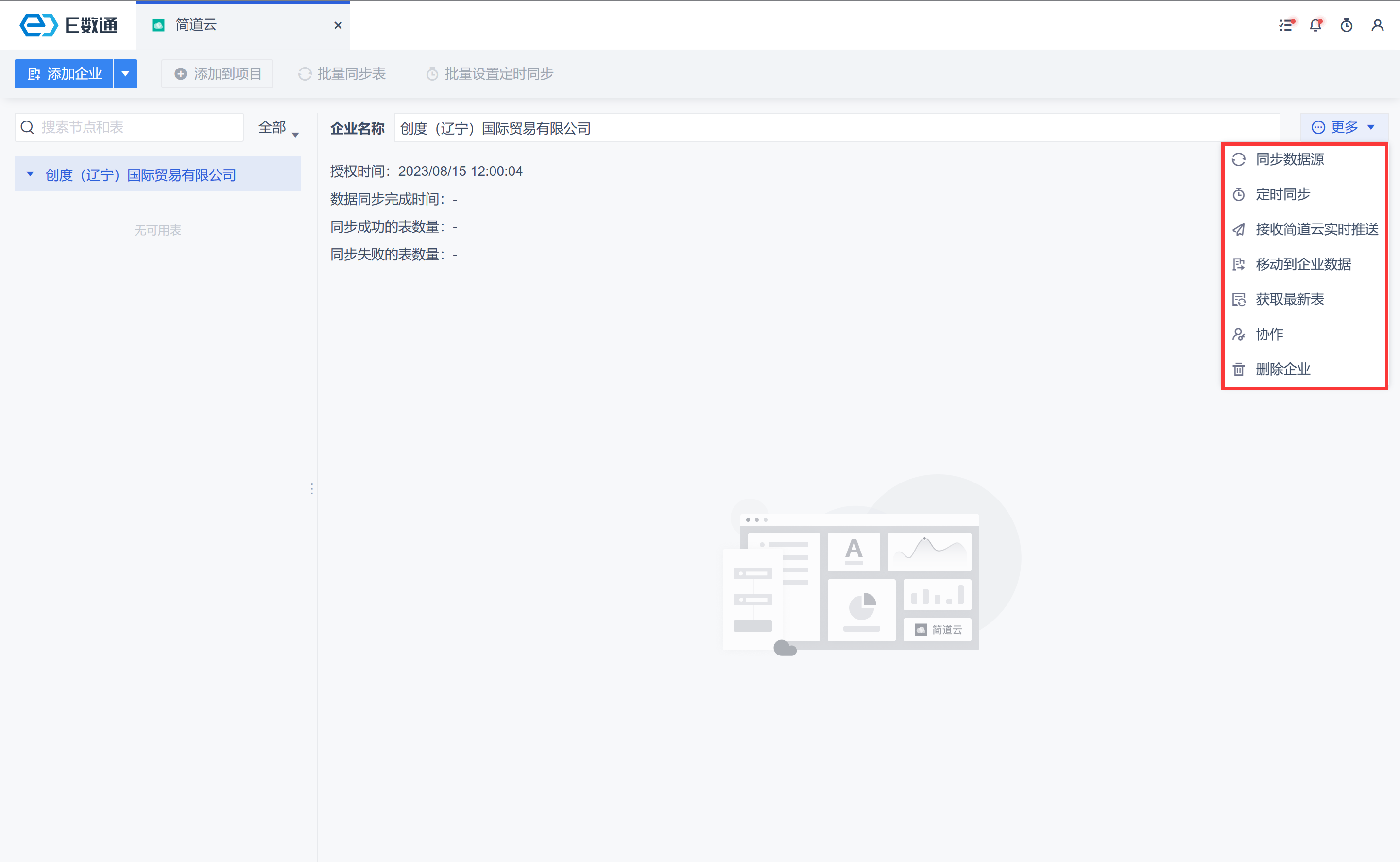Click 添加到项目 button

(x=217, y=73)
